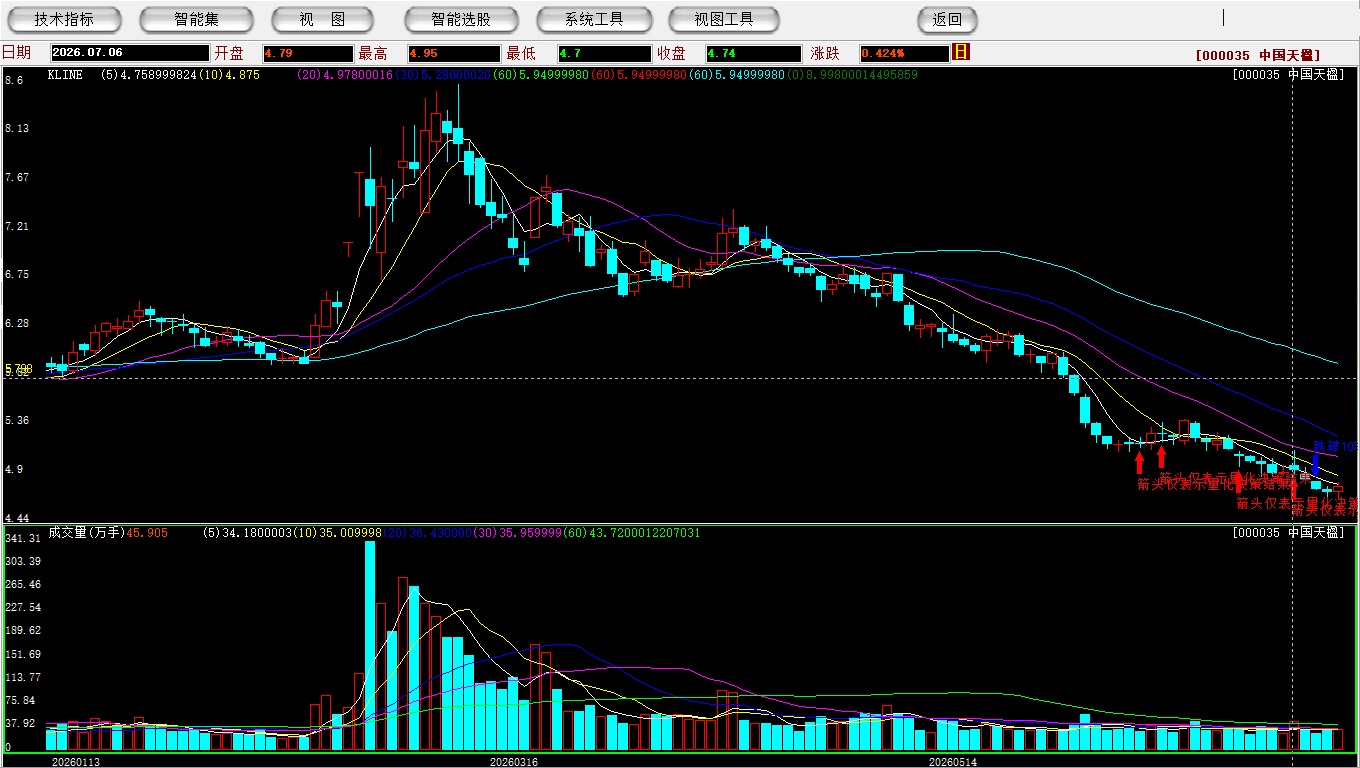Open the 系统工具 menu

pyautogui.click(x=594, y=19)
